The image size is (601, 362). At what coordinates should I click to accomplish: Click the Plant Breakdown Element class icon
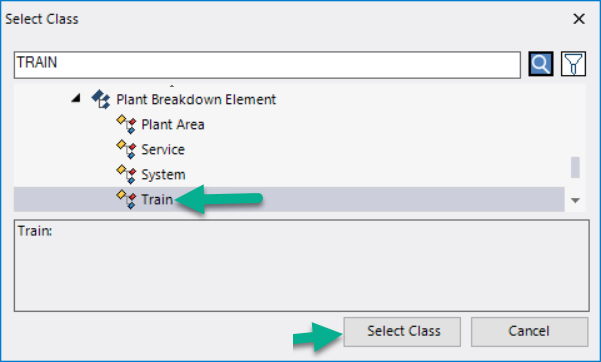tap(101, 99)
